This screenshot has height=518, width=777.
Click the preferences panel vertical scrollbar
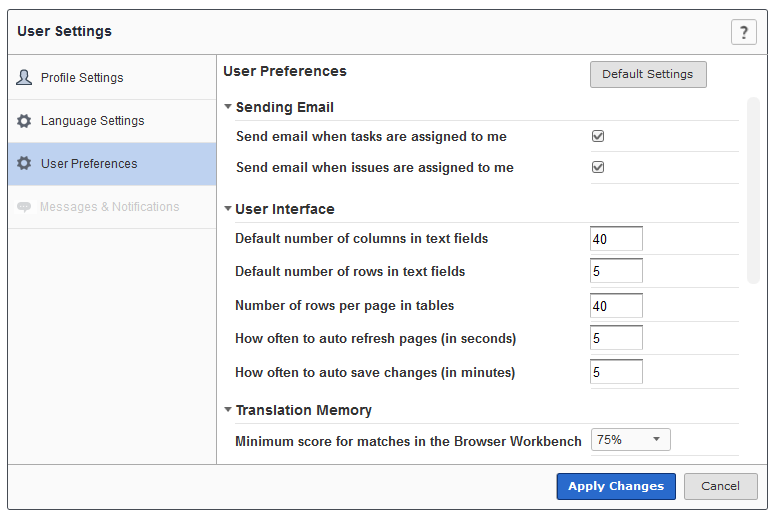(x=753, y=190)
